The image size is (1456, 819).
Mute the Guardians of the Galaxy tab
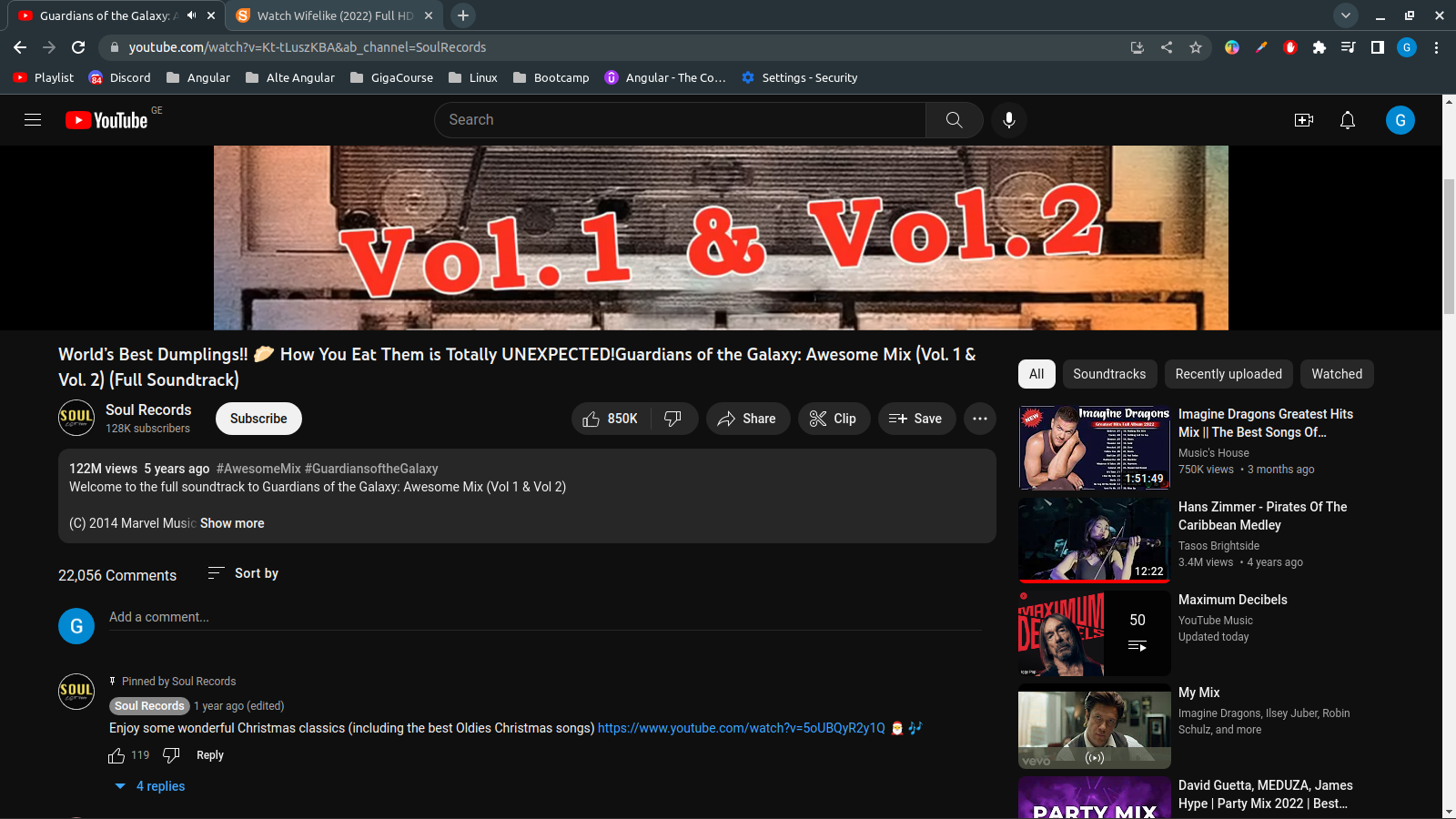(191, 15)
